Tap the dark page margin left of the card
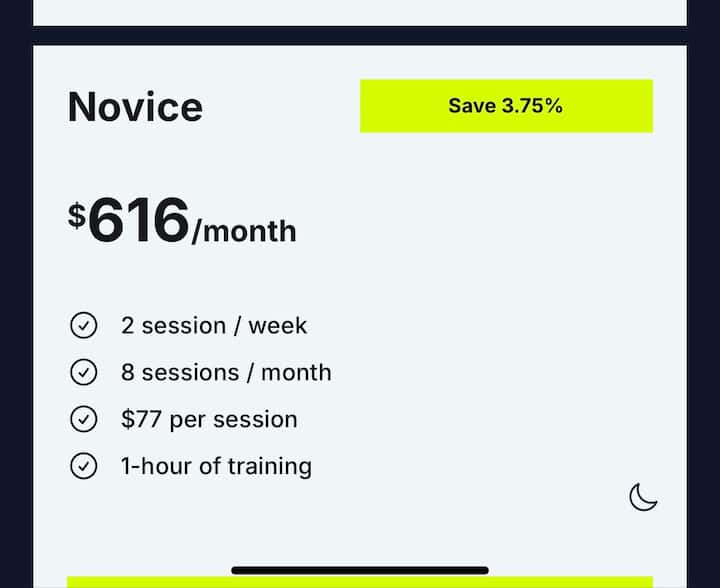The image size is (720, 588). (x=15, y=300)
